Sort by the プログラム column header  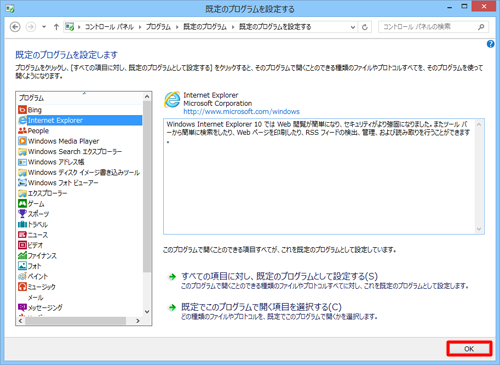tap(79, 98)
